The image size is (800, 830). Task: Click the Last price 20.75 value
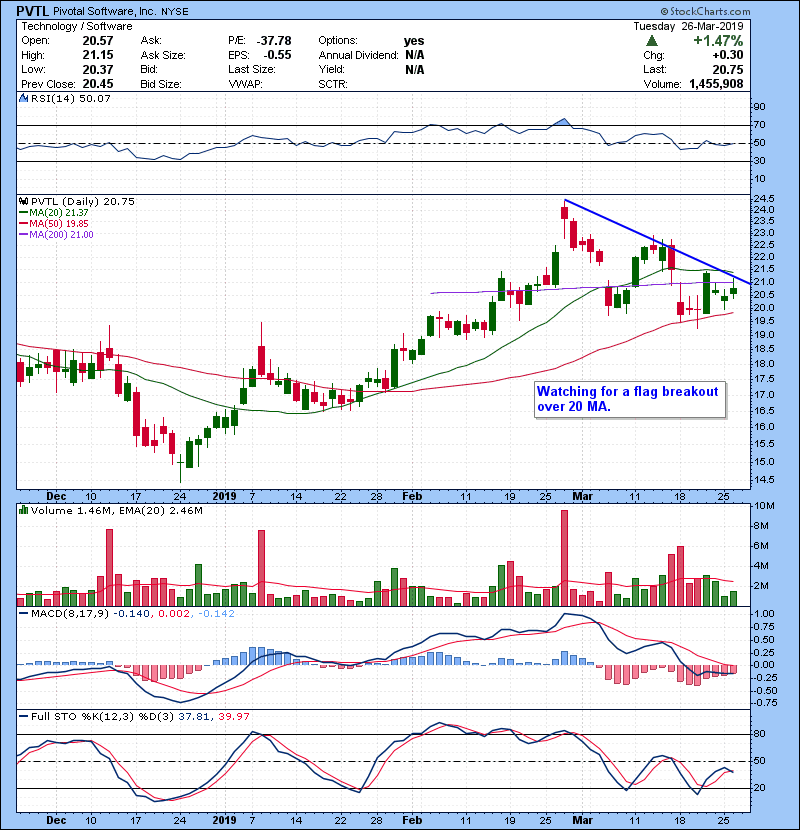pos(727,69)
